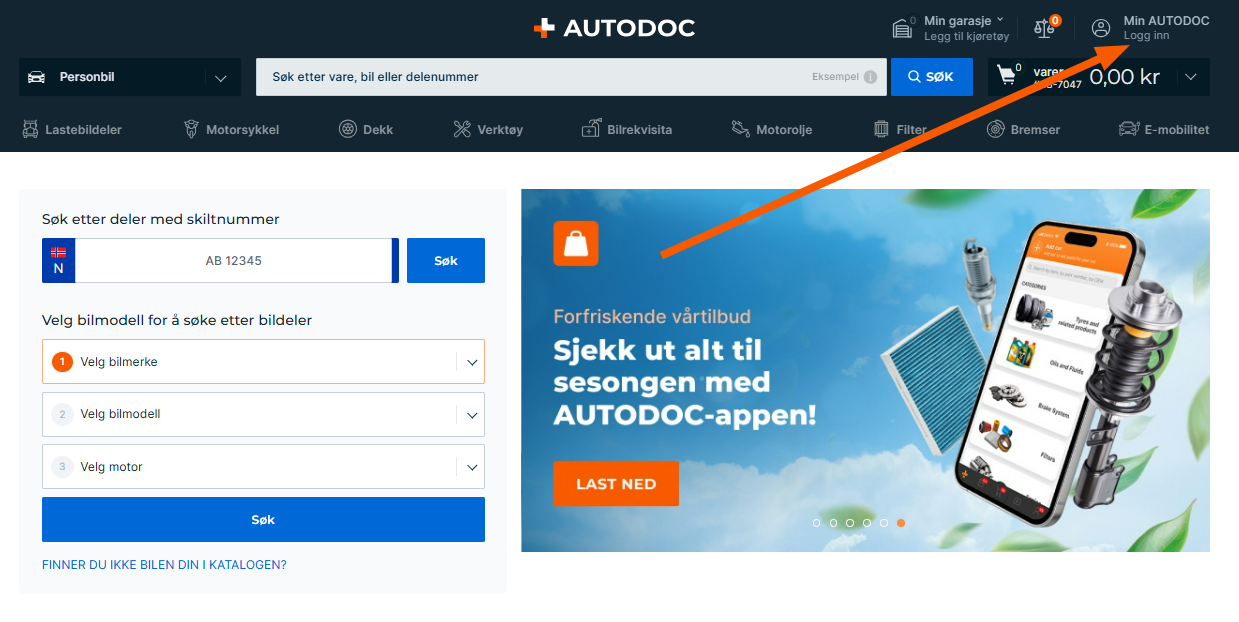The image size is (1239, 622).
Task: Open the compare scales icon
Action: coord(1044,28)
